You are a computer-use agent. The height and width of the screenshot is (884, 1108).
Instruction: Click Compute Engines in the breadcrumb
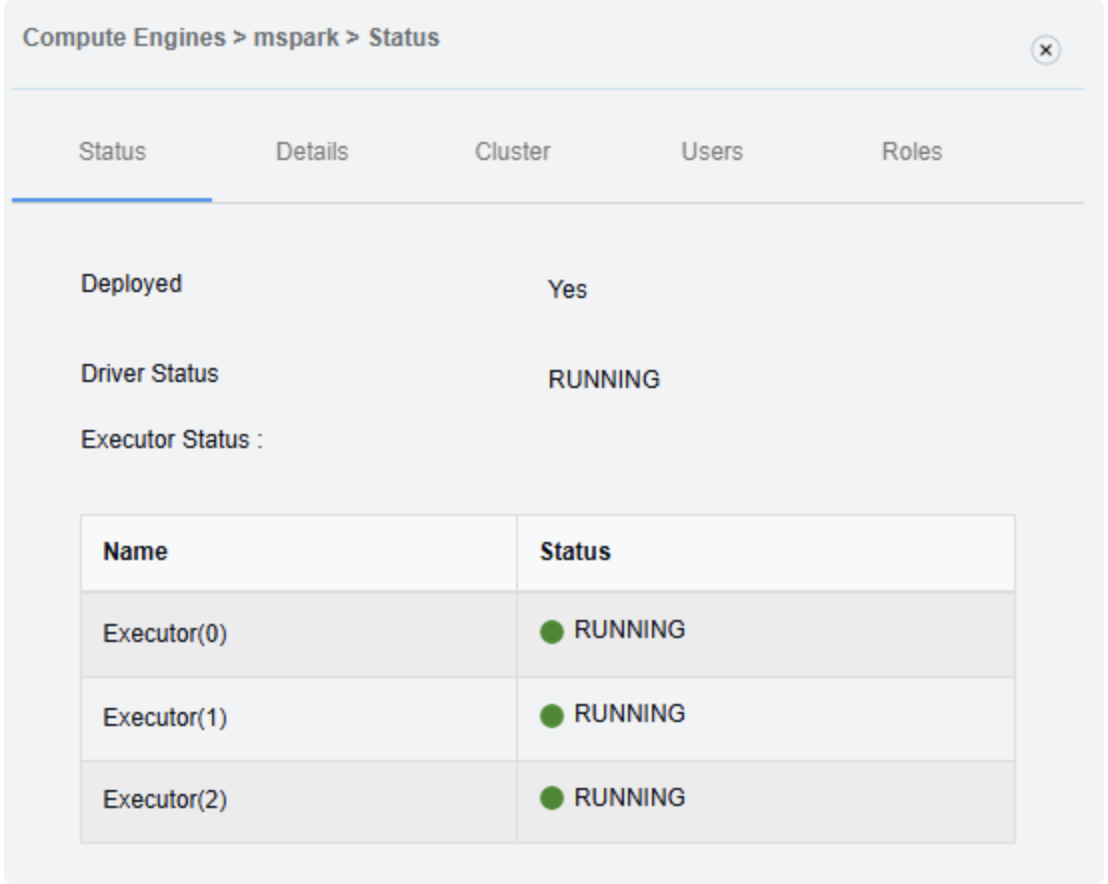pyautogui.click(x=124, y=38)
